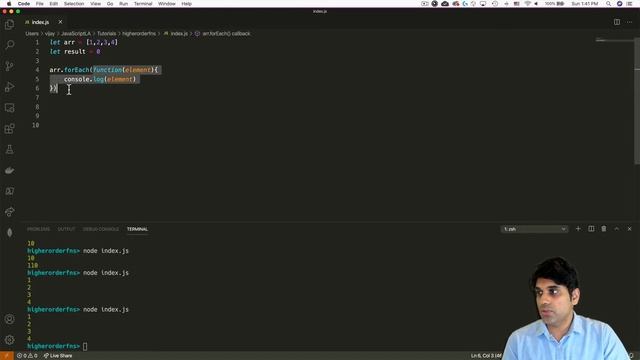Screen dimensions: 640x360
Task: Click the split editor icon
Action: 617,22
